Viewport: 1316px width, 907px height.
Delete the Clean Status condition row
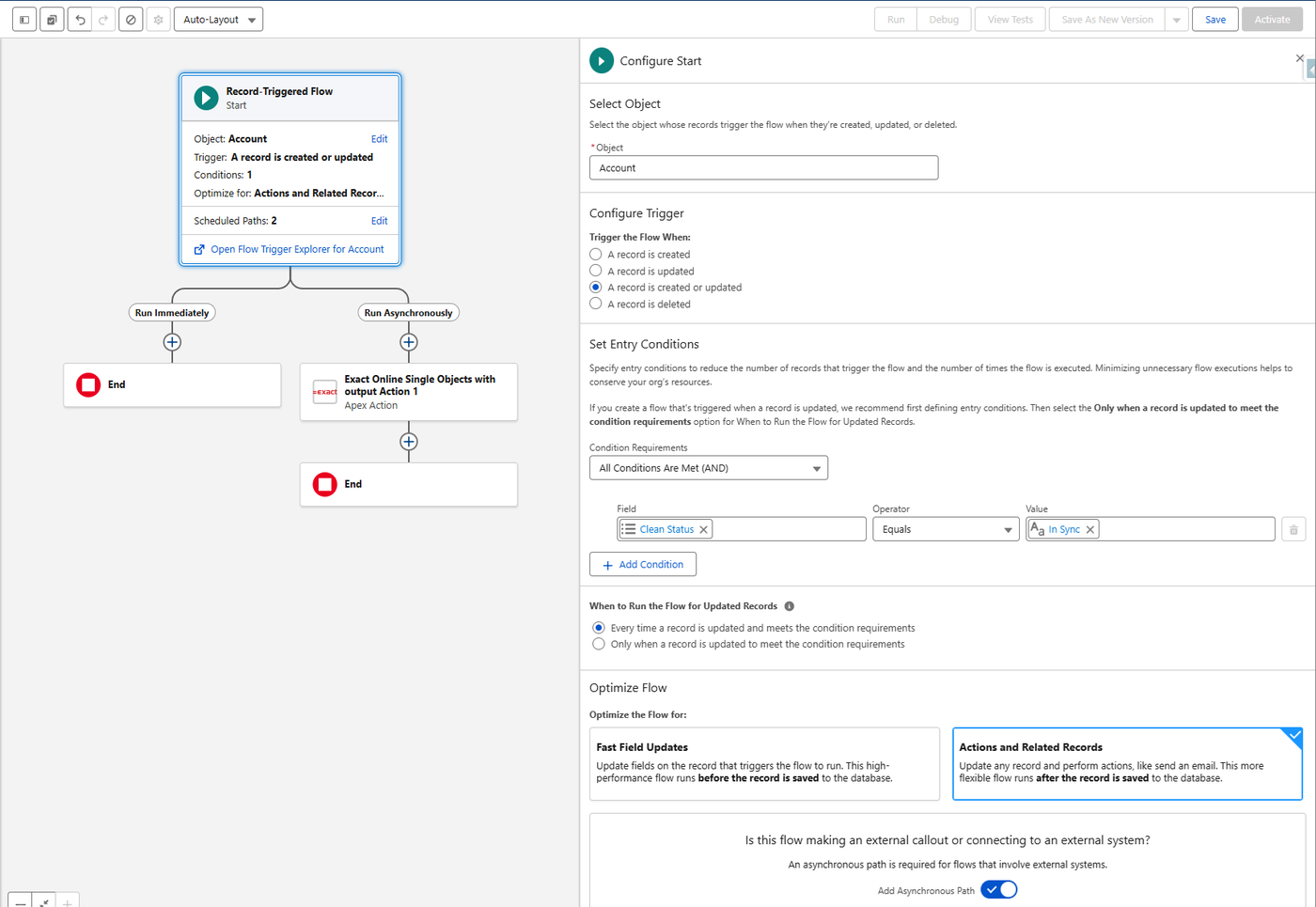click(x=1293, y=530)
